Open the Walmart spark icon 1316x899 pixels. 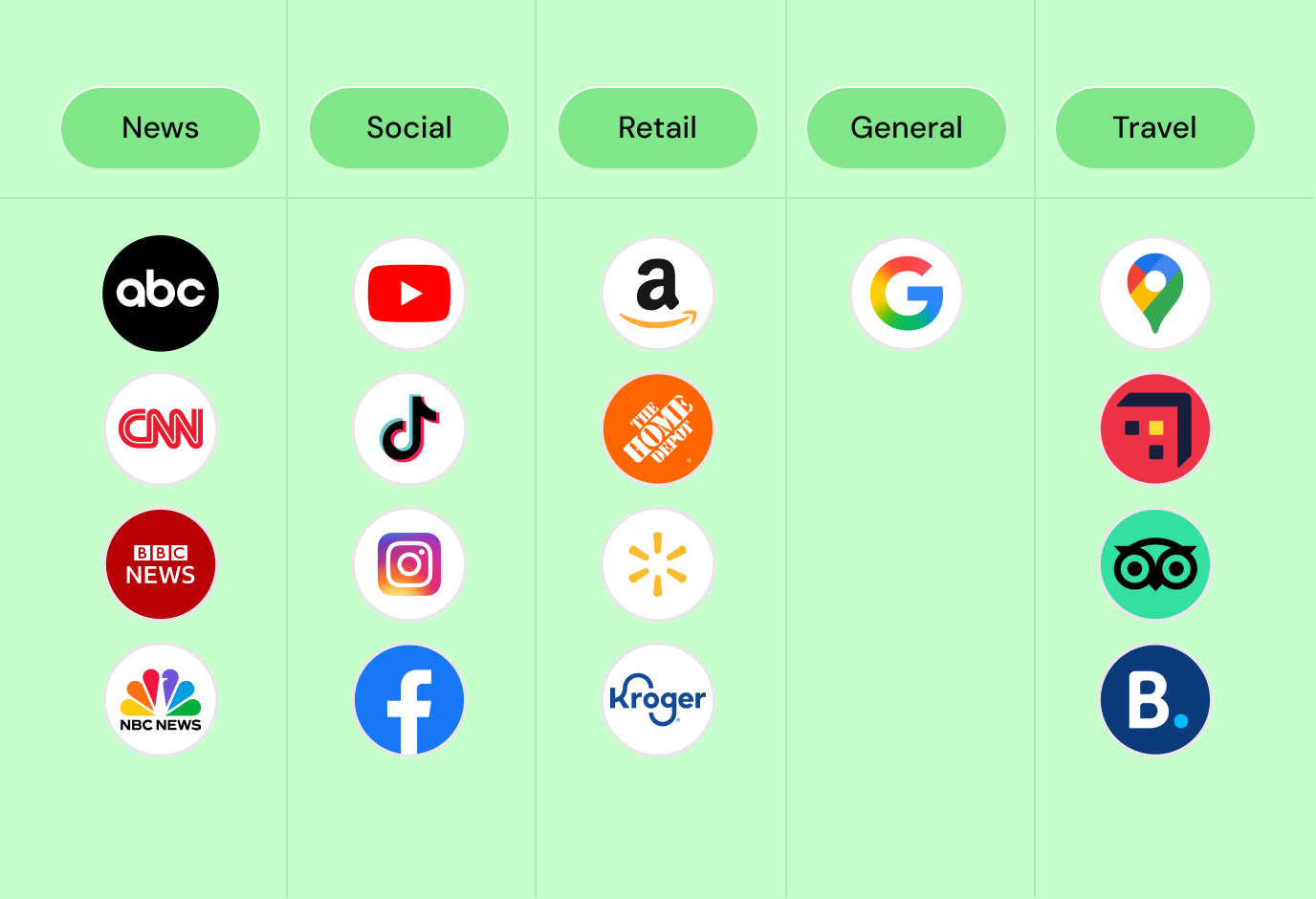(658, 564)
